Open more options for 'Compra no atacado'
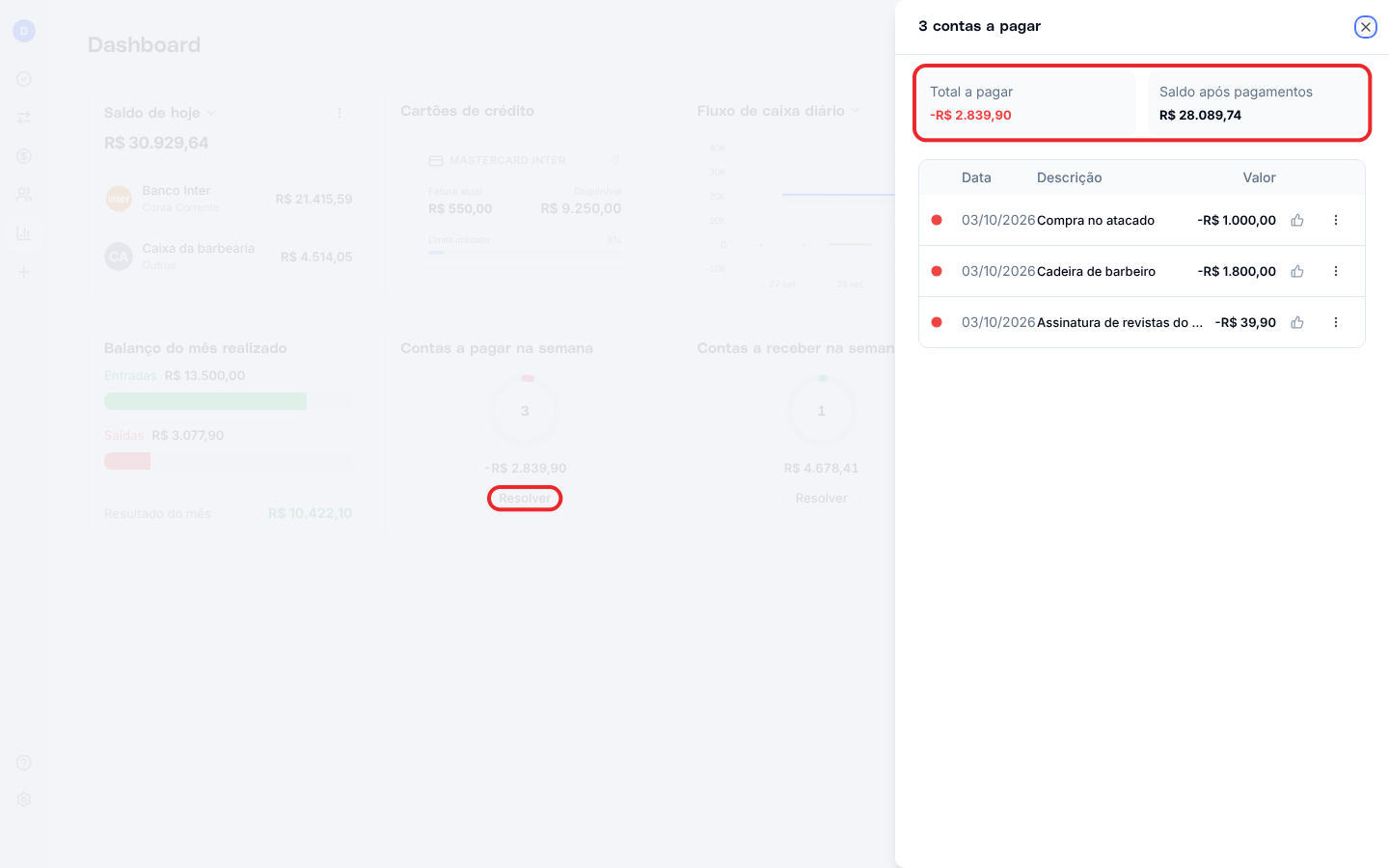 point(1336,220)
